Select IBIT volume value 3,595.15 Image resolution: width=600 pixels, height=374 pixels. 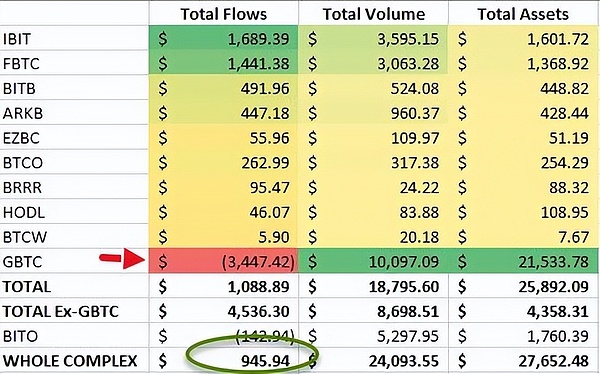click(x=408, y=39)
